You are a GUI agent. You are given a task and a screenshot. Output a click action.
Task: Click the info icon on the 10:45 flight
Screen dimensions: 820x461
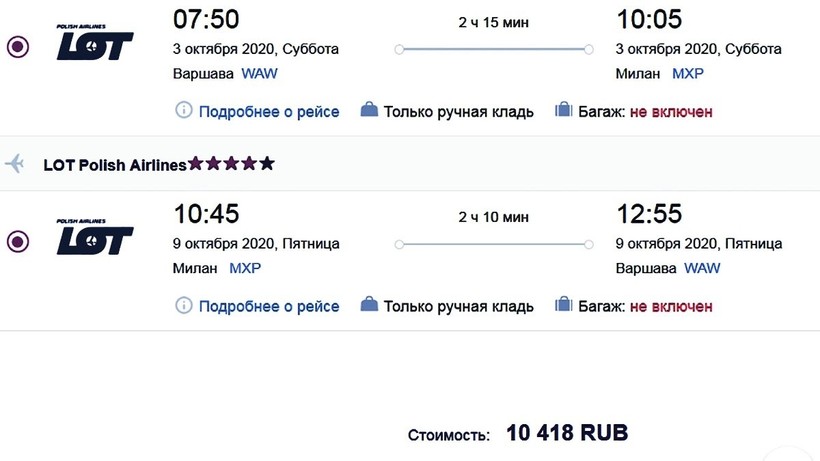[x=184, y=305]
